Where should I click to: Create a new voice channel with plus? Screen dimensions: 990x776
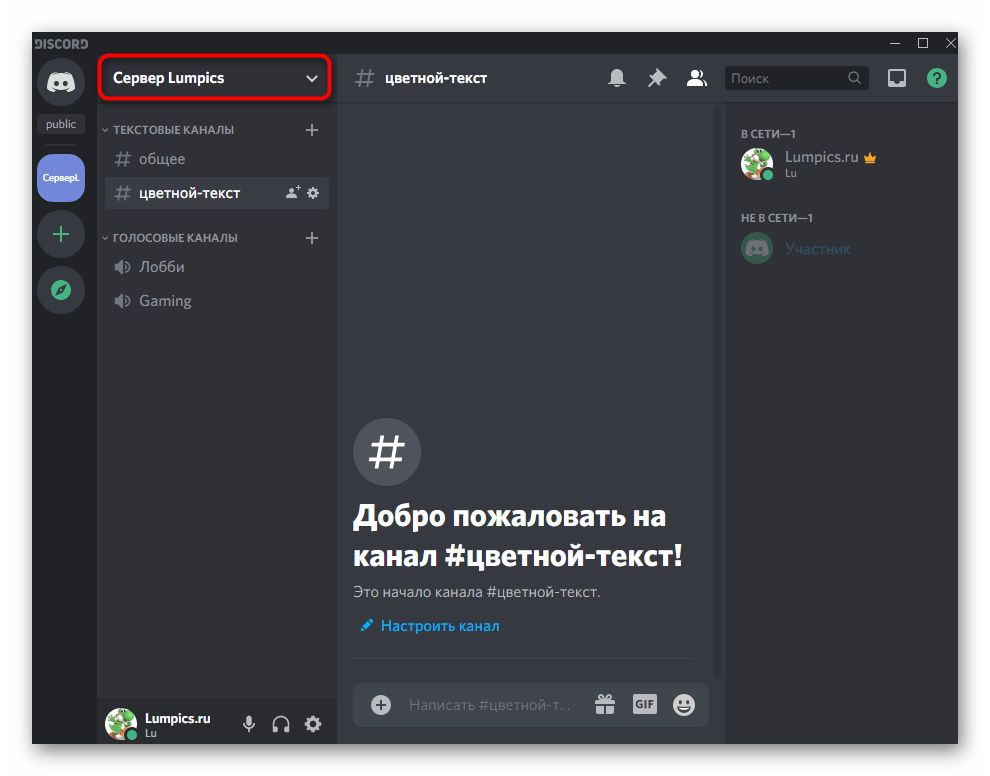(x=312, y=238)
